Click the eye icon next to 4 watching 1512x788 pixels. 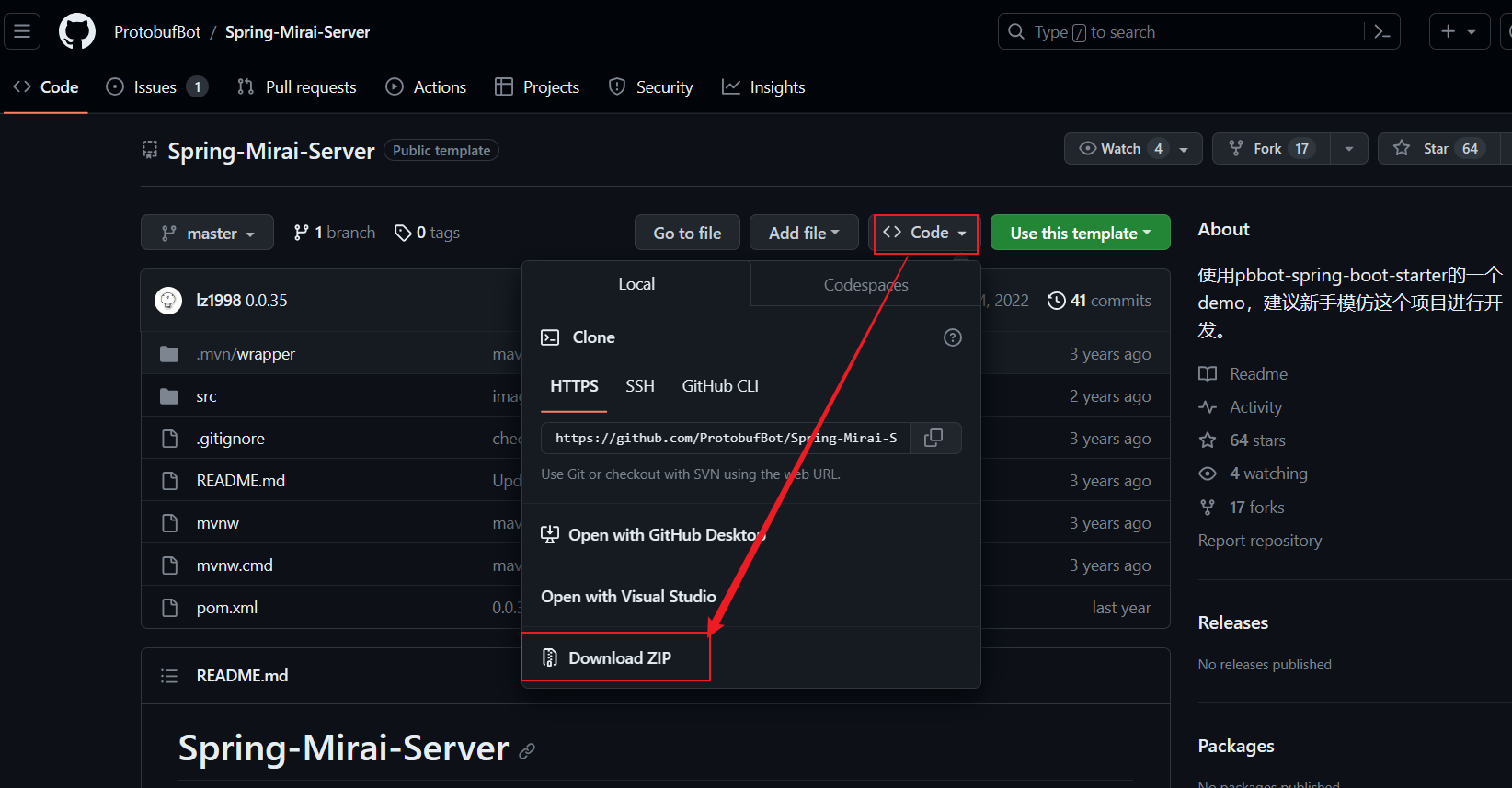[1208, 474]
